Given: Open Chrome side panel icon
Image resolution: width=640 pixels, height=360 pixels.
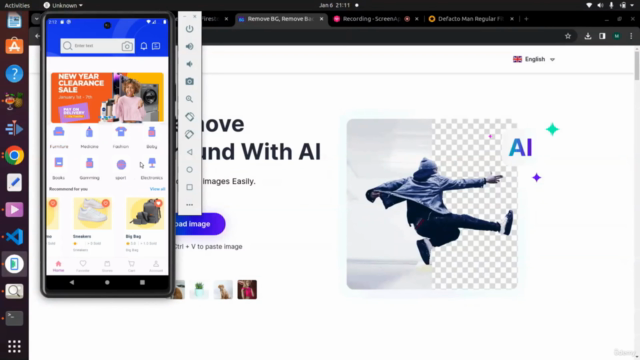Looking at the screenshot, I should (x=602, y=36).
